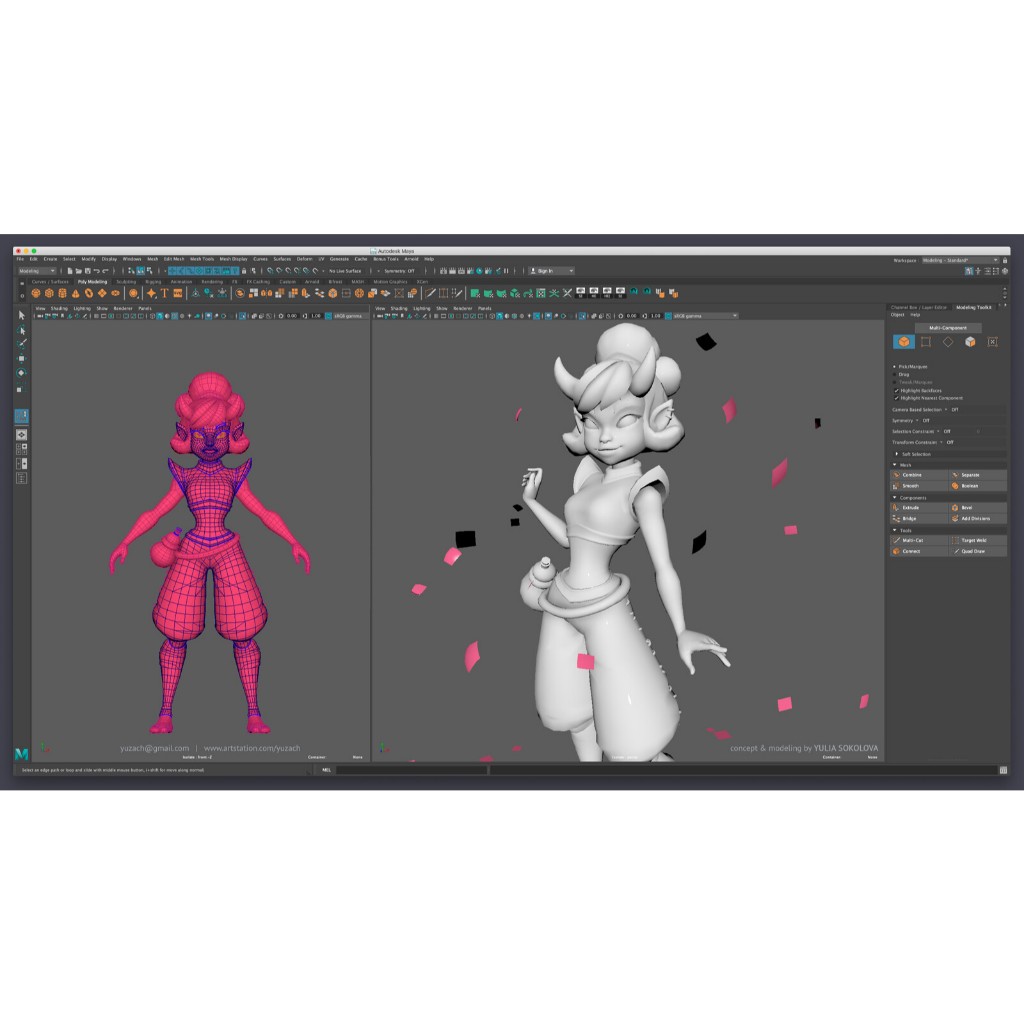This screenshot has height=1024, width=1024.
Task: Create a polygon torus from shelf
Action: pos(89,293)
